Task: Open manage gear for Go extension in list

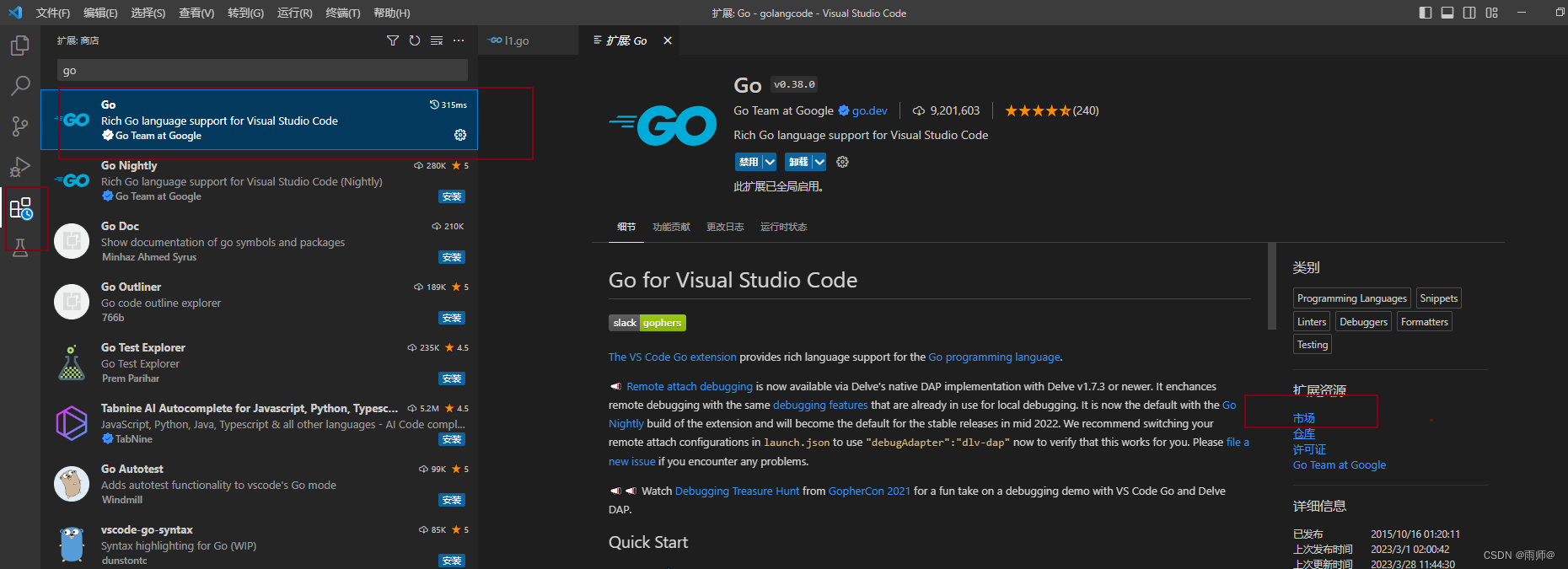Action: click(460, 135)
